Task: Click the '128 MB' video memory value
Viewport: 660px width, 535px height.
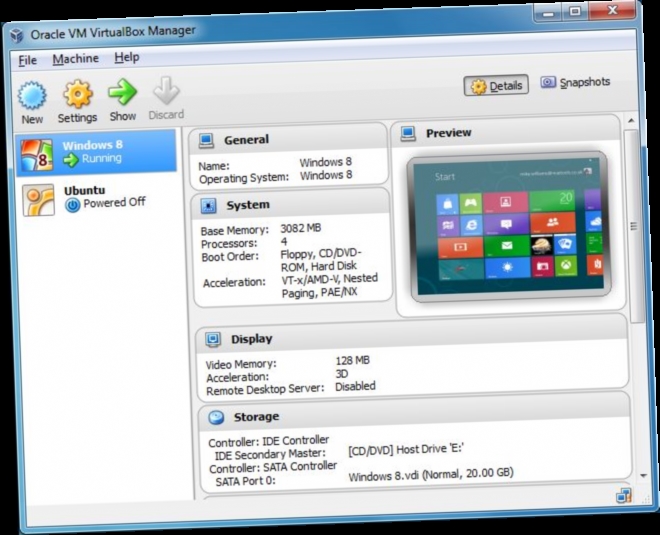Action: (353, 361)
